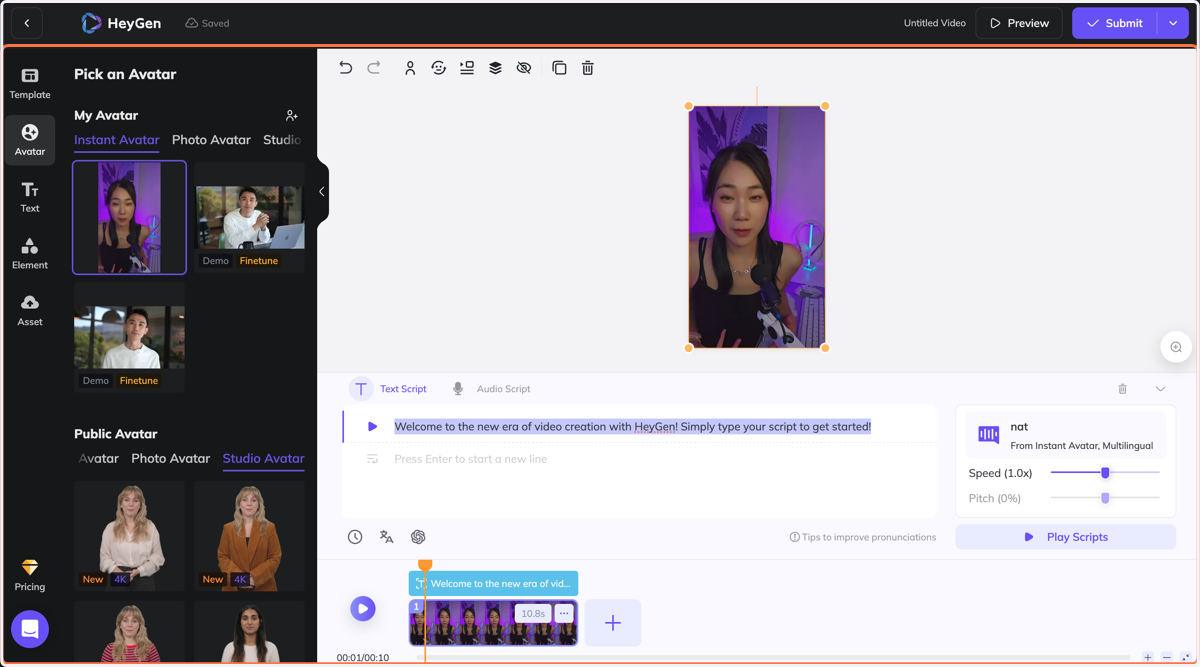Open the chat support bubble

coord(30,629)
